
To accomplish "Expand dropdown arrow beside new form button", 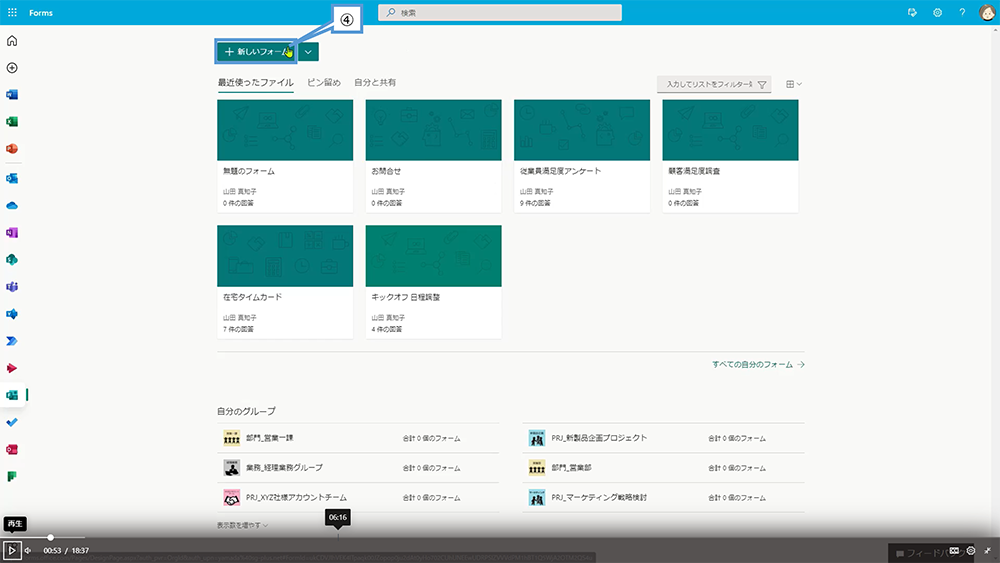I will pyautogui.click(x=308, y=51).
